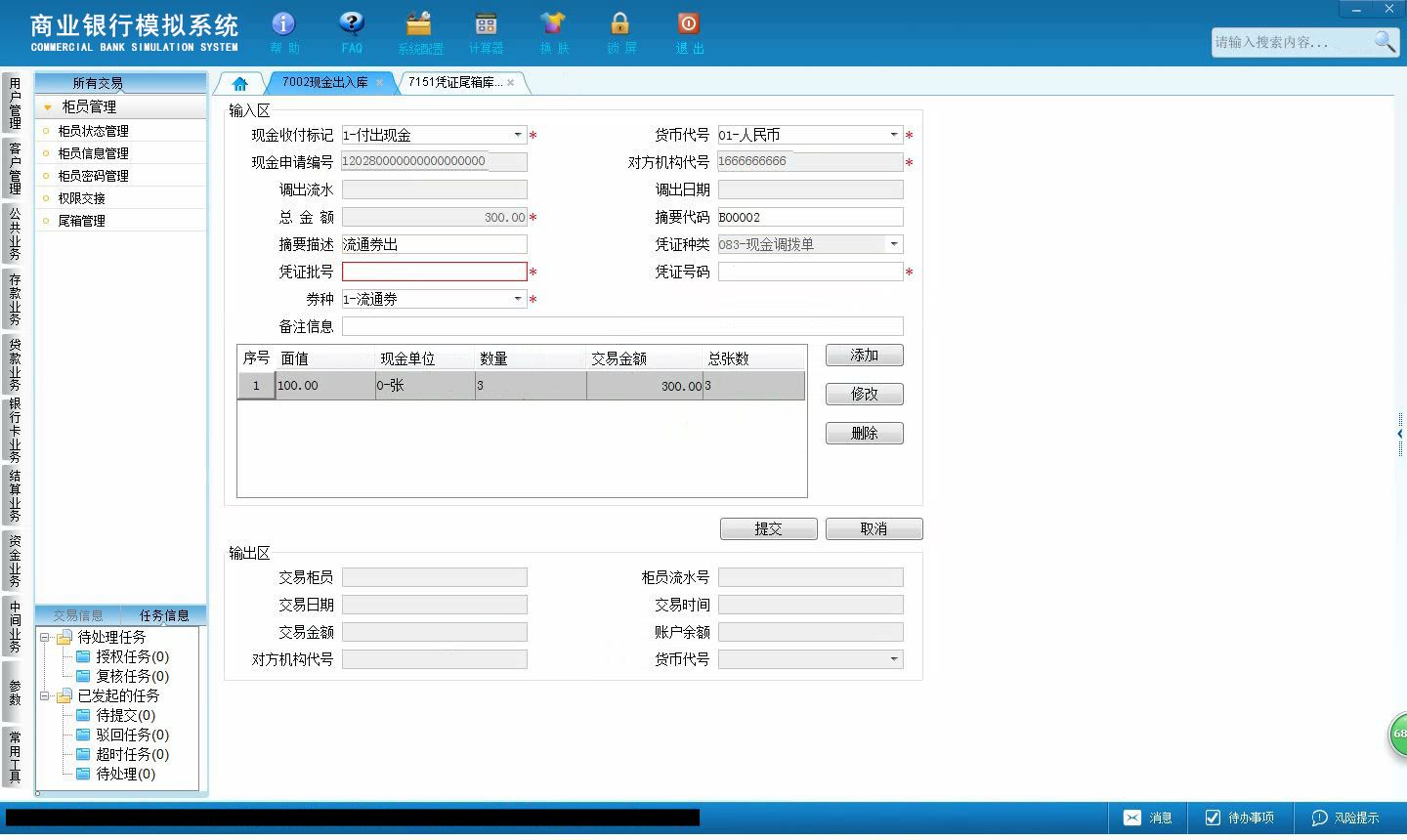Click the 添加 add button
Image resolution: width=1407 pixels, height=840 pixels.
click(865, 355)
